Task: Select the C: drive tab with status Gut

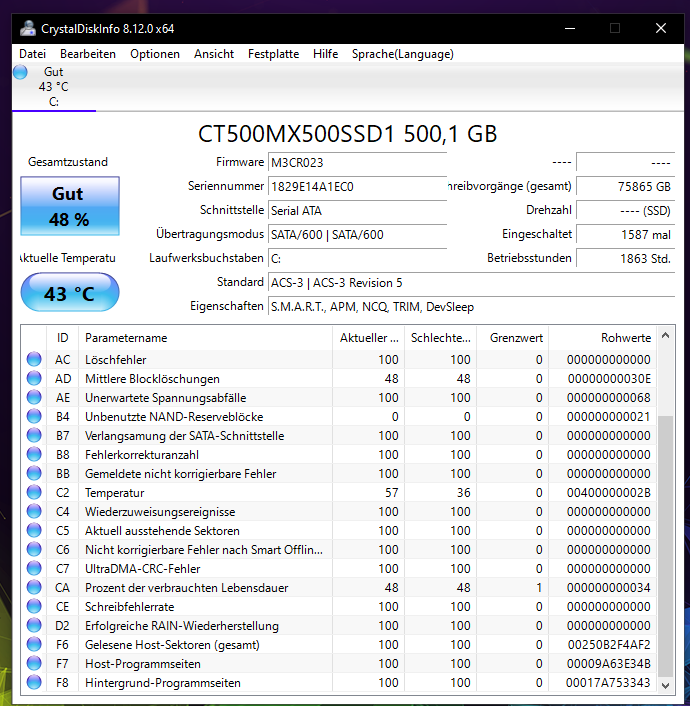Action: click(54, 86)
